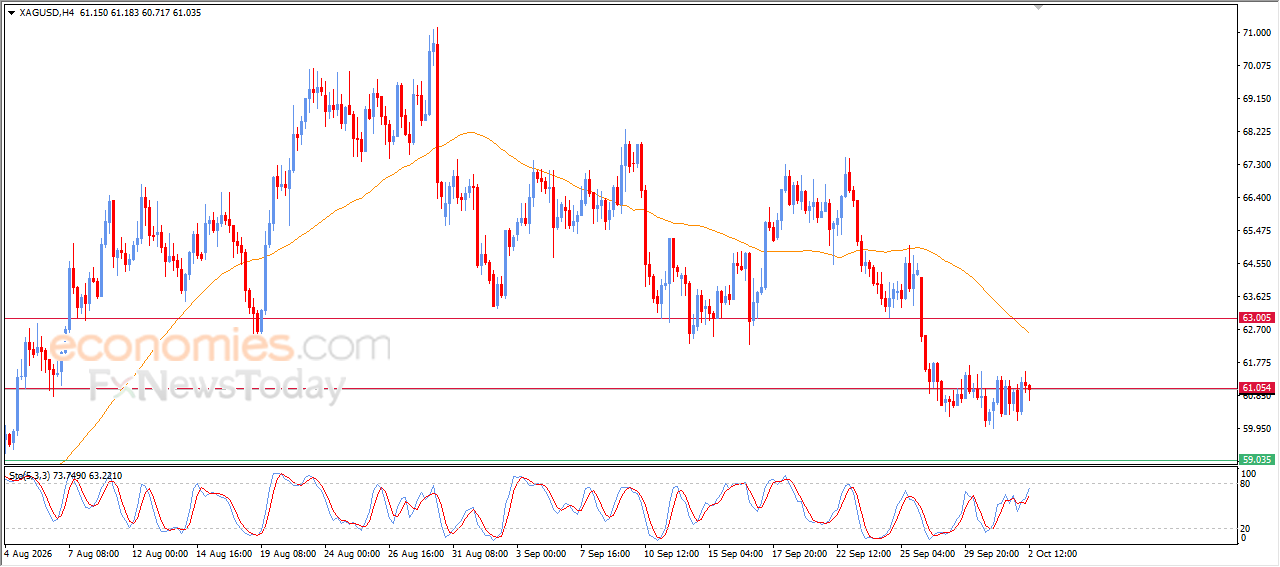Click the 15 Sep 04:00 time label
The image size is (1280, 567).
pyautogui.click(x=737, y=553)
